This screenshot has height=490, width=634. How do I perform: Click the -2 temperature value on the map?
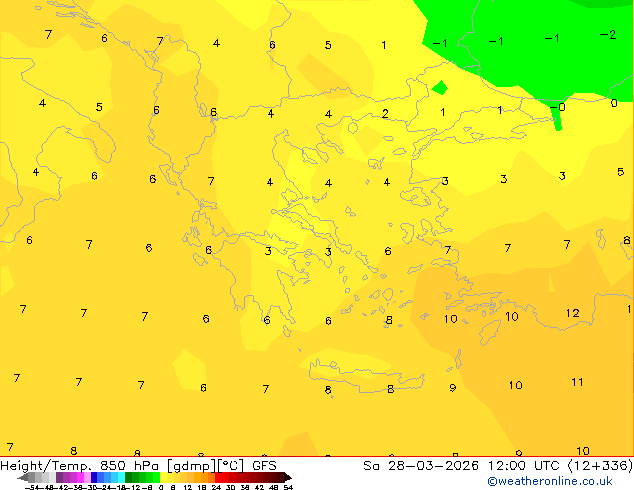(x=608, y=35)
